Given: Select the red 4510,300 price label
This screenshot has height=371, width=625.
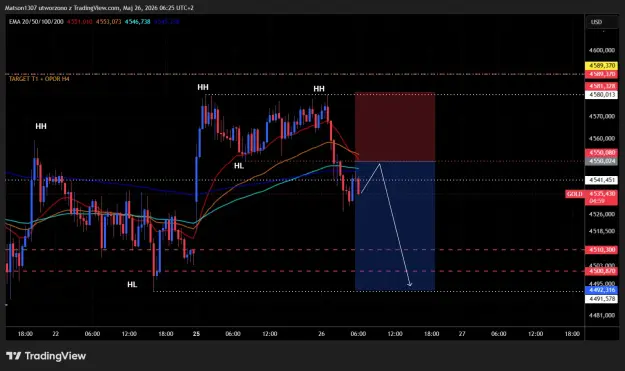Looking at the screenshot, I should (601, 250).
